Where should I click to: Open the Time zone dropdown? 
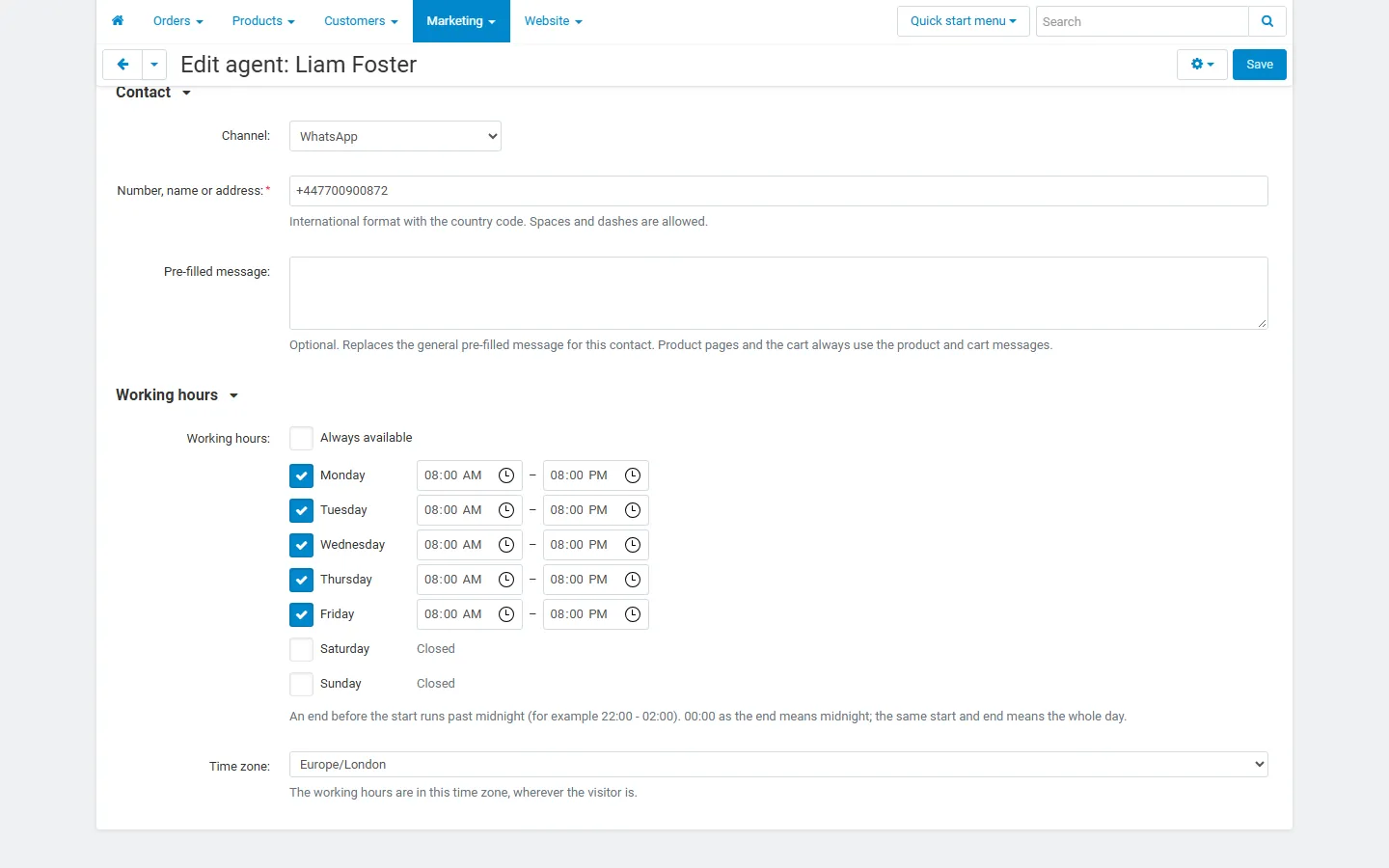point(778,765)
